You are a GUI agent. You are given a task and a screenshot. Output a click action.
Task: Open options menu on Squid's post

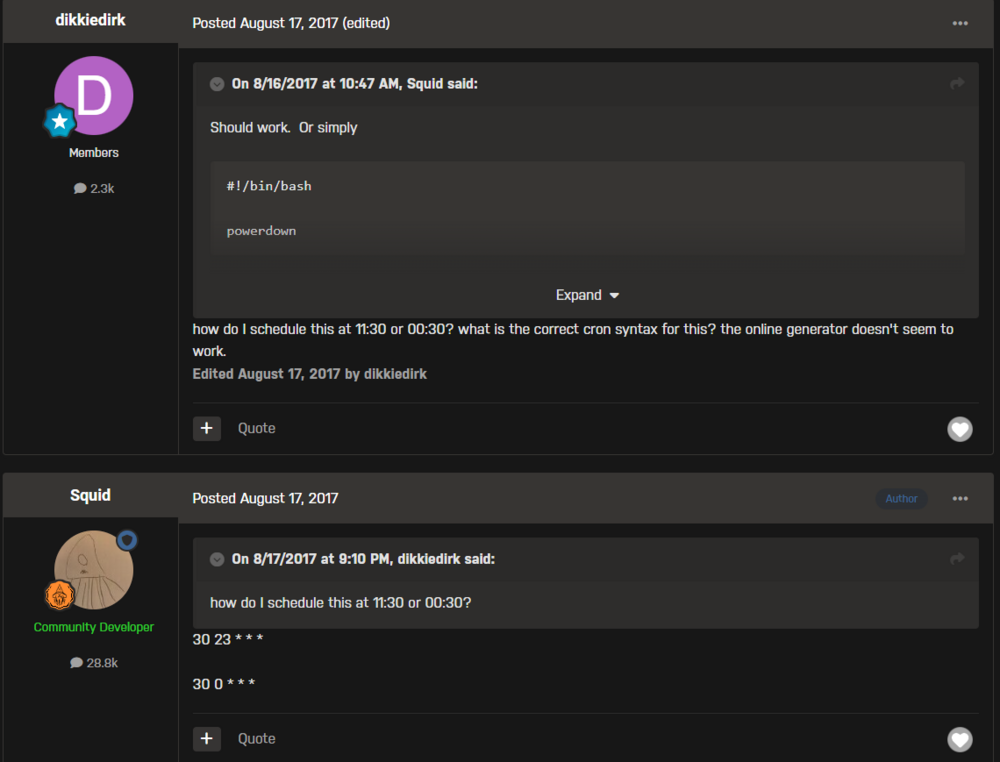[960, 499]
